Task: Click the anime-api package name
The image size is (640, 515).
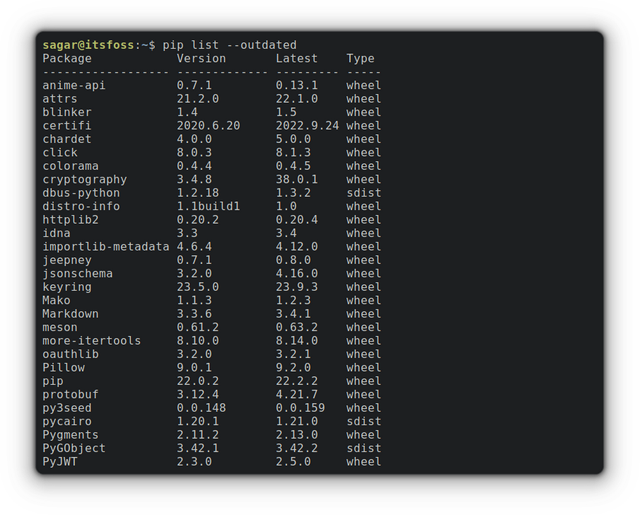Action: coord(74,85)
